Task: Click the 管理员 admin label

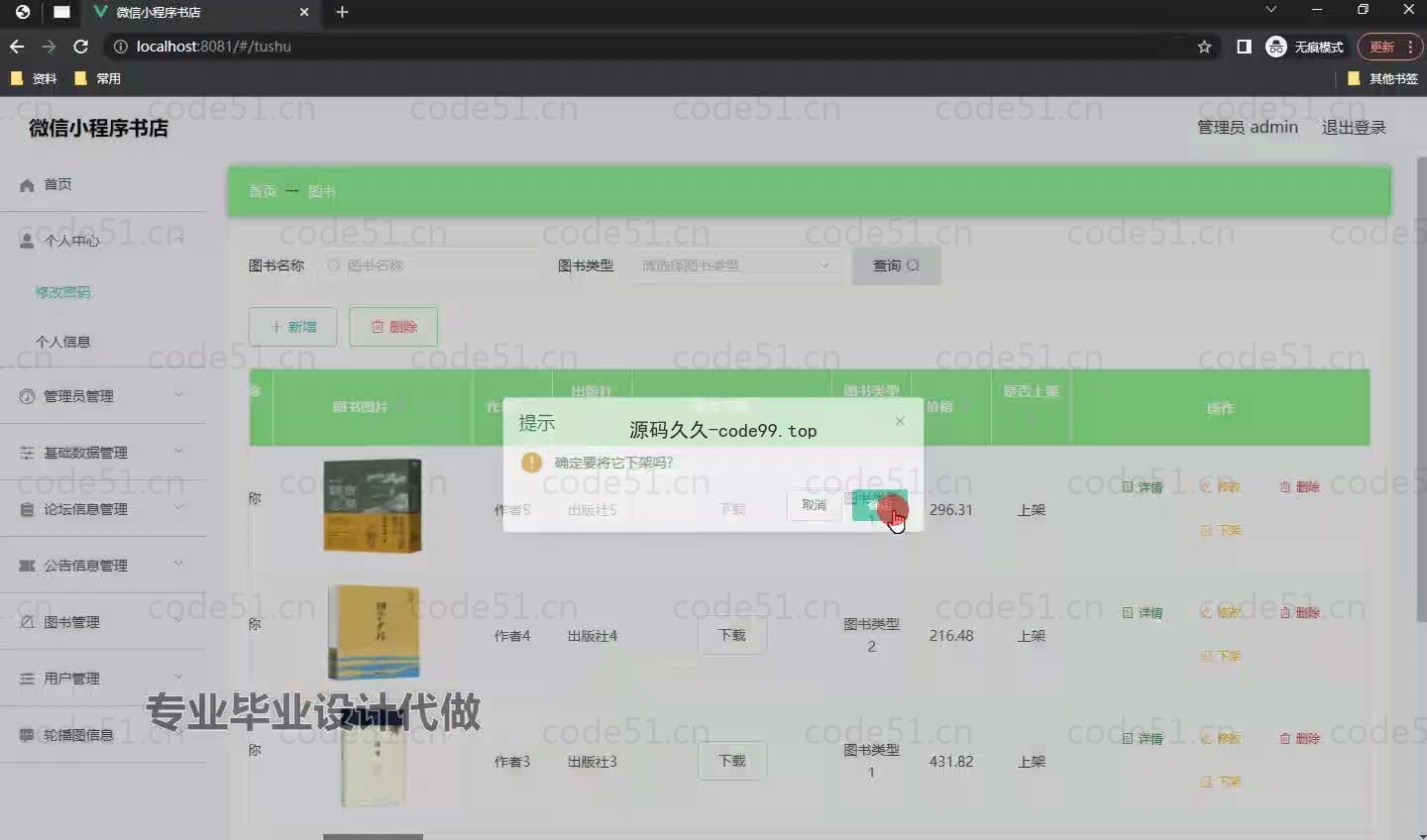Action: click(1248, 127)
